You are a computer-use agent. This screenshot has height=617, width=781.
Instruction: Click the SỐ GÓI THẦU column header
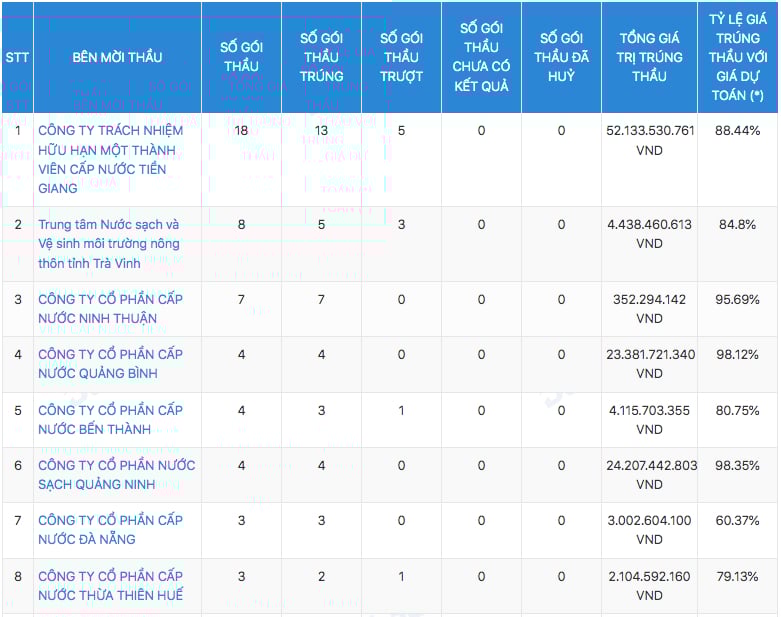pos(241,57)
